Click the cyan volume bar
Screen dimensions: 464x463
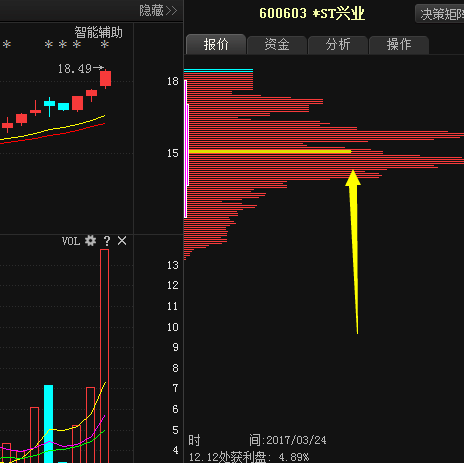[x=49, y=423]
